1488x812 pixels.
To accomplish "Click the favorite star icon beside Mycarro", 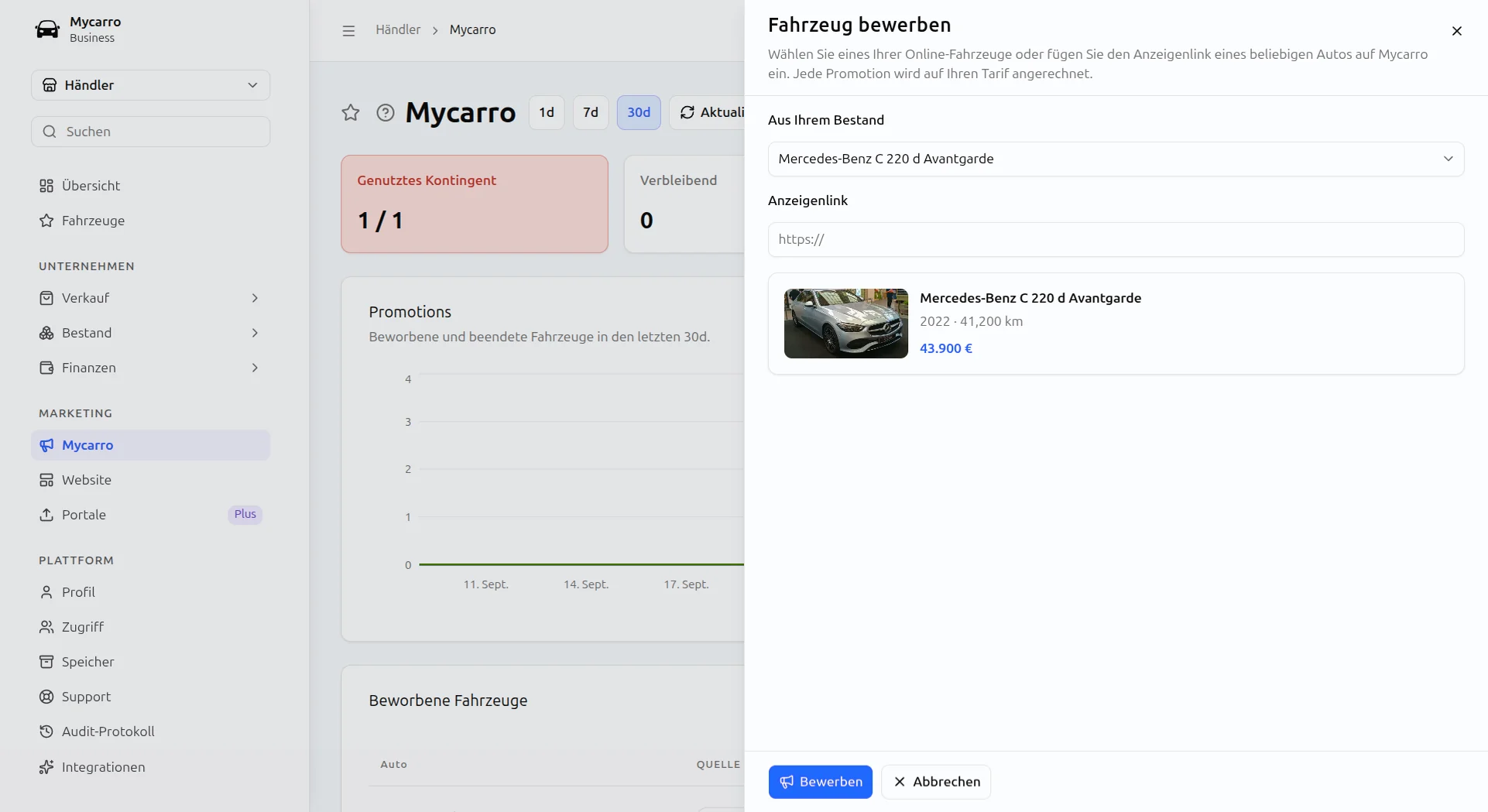I will (351, 112).
